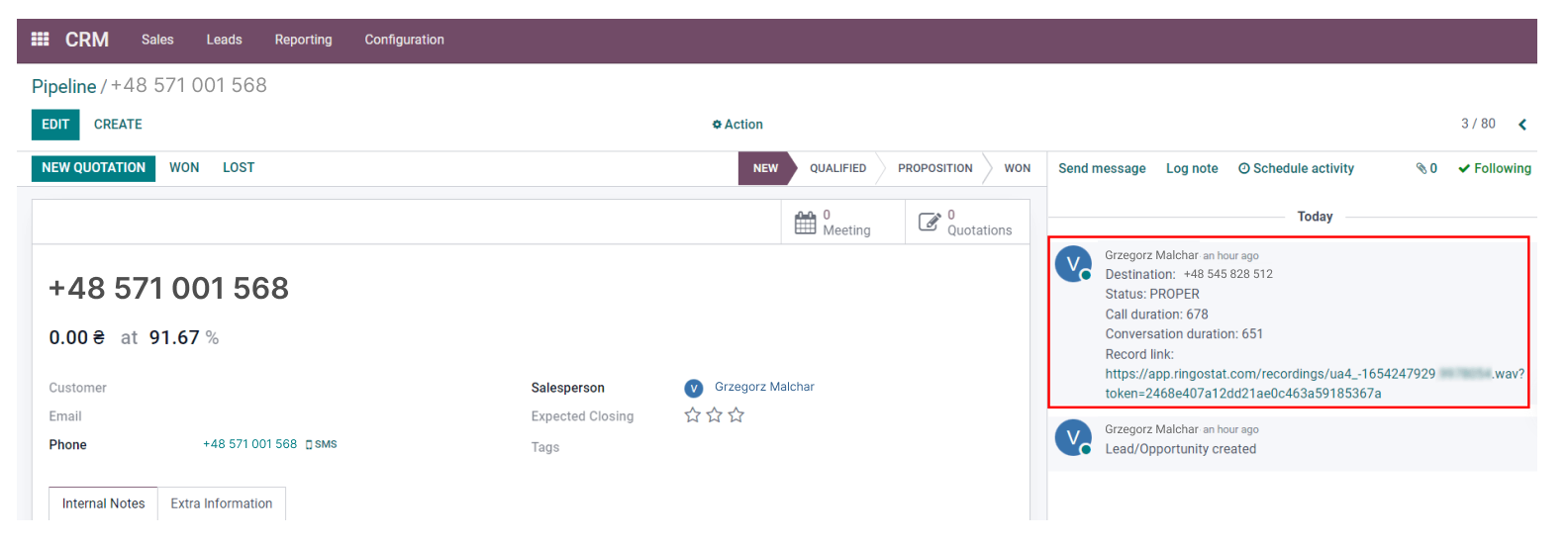This screenshot has width=1568, height=544.
Task: Click the Lead/Opportunity created text
Action: click(1181, 449)
